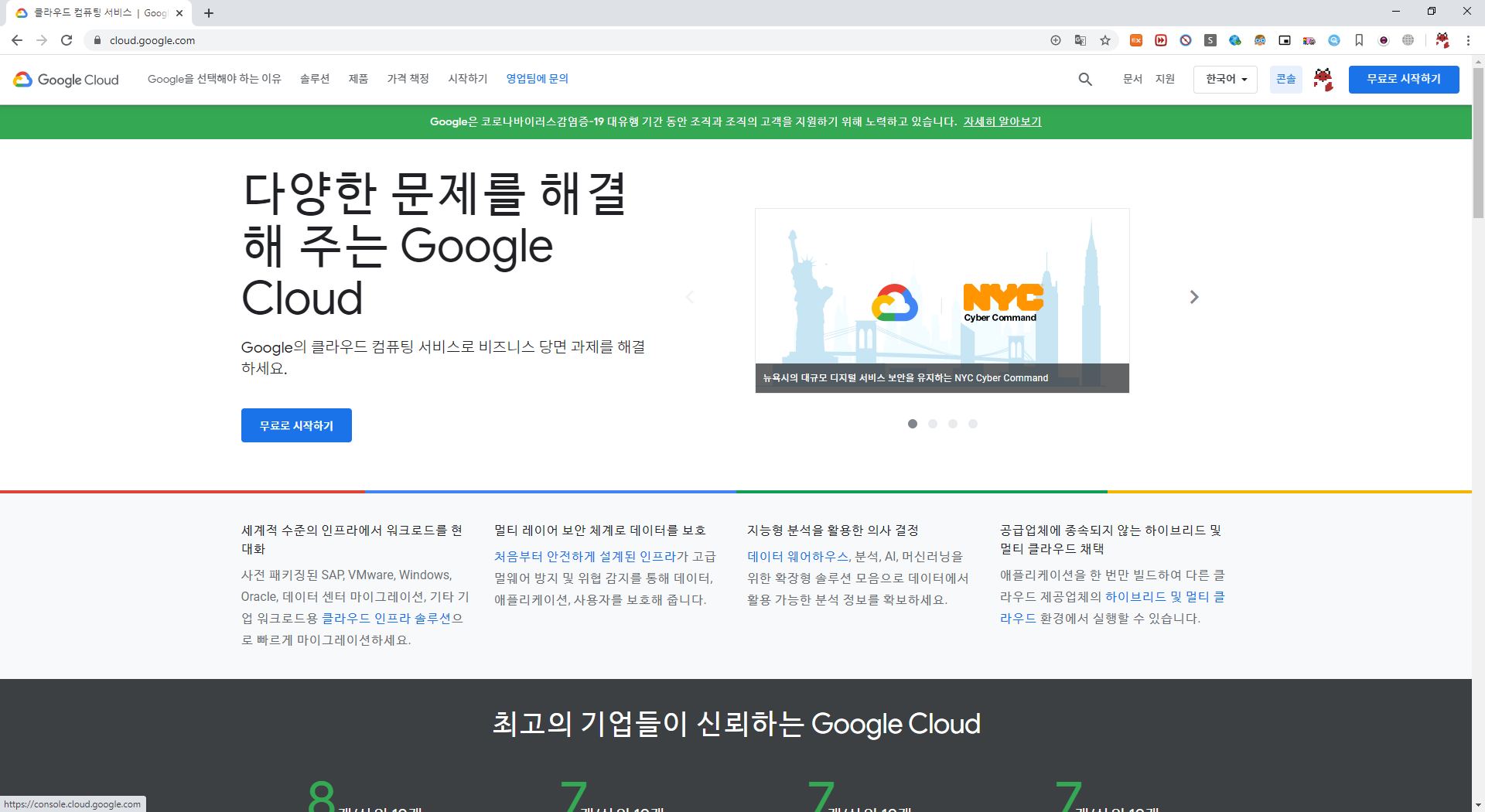
Task: Reload the page
Action: pos(67,40)
